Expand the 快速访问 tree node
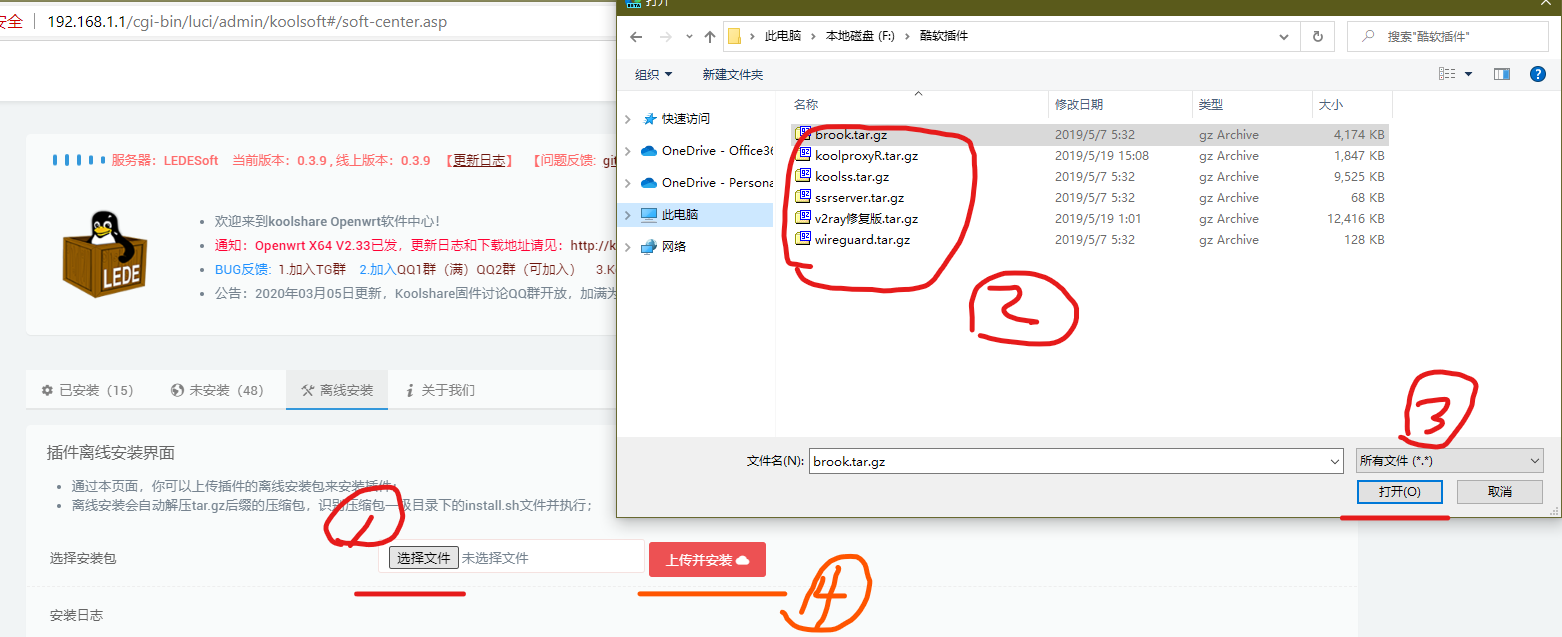 click(x=628, y=118)
